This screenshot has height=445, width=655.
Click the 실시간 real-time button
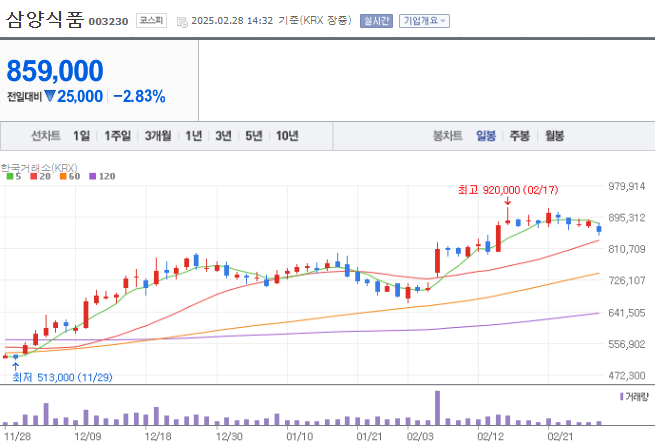pos(376,20)
